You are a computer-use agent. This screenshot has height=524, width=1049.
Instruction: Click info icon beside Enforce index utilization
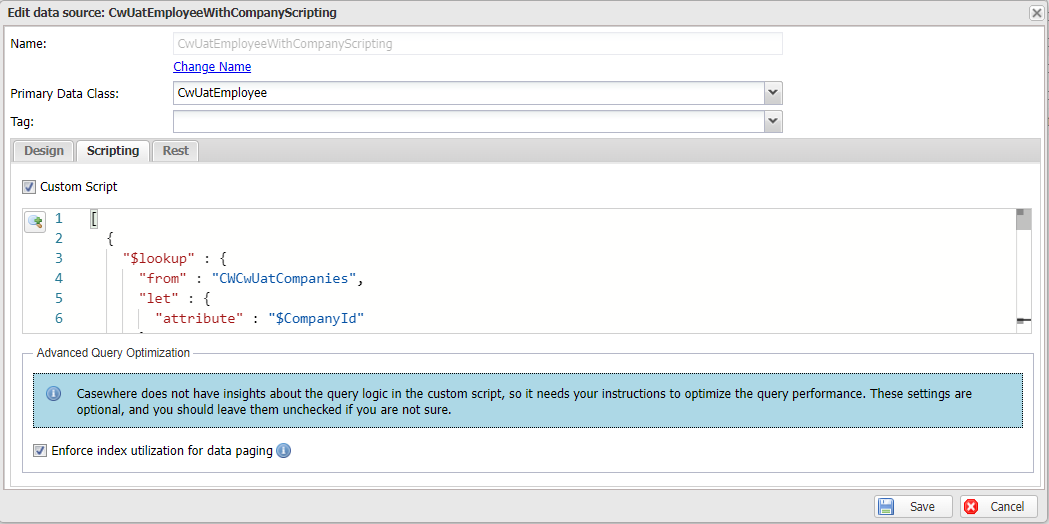coord(284,451)
